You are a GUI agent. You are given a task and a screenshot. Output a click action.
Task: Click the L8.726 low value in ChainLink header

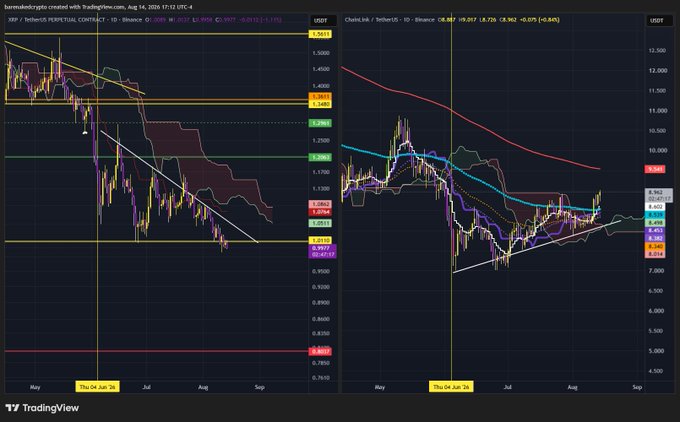pyautogui.click(x=487, y=20)
